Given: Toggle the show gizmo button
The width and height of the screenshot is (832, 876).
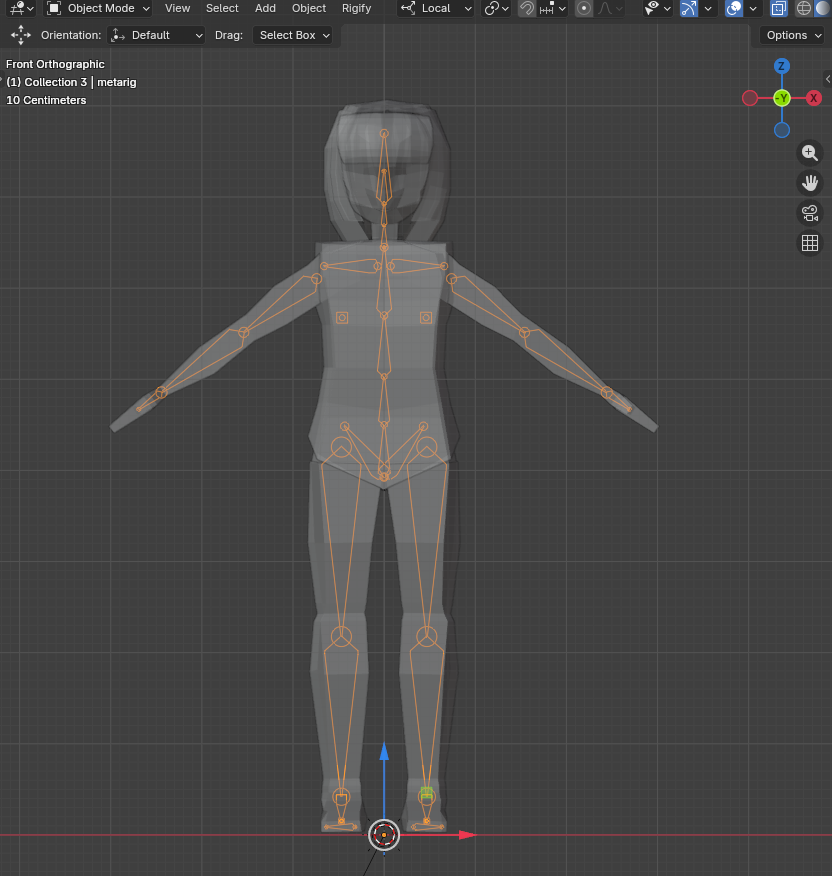Looking at the screenshot, I should click(x=689, y=8).
